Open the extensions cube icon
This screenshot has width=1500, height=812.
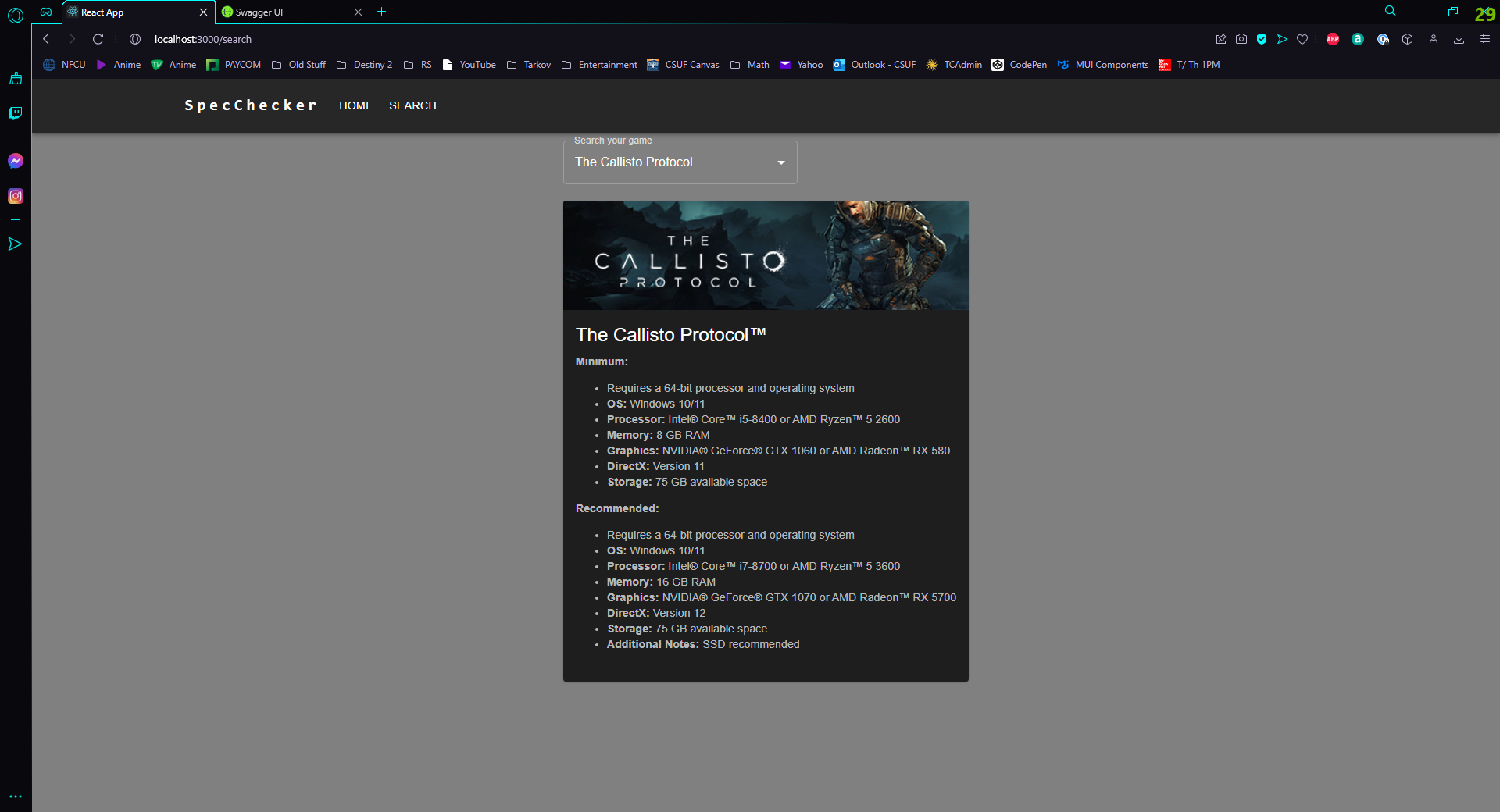click(x=1407, y=39)
